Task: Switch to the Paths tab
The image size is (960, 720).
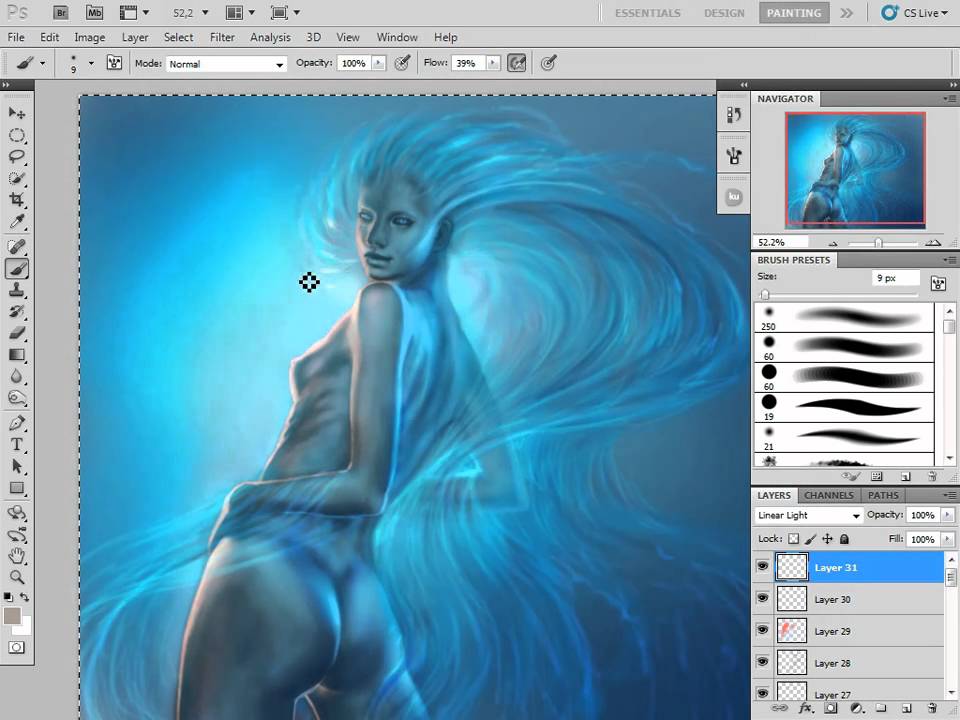Action: coord(883,495)
